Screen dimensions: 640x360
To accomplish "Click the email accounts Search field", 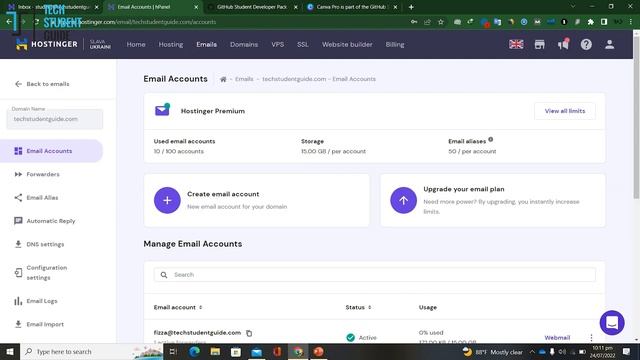I will pos(375,275).
